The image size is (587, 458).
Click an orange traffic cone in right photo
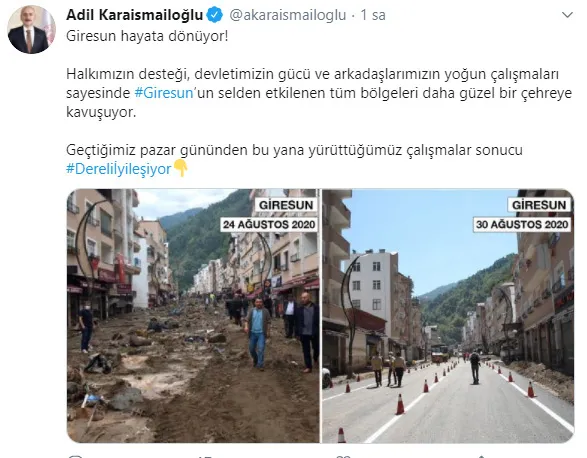400,404
